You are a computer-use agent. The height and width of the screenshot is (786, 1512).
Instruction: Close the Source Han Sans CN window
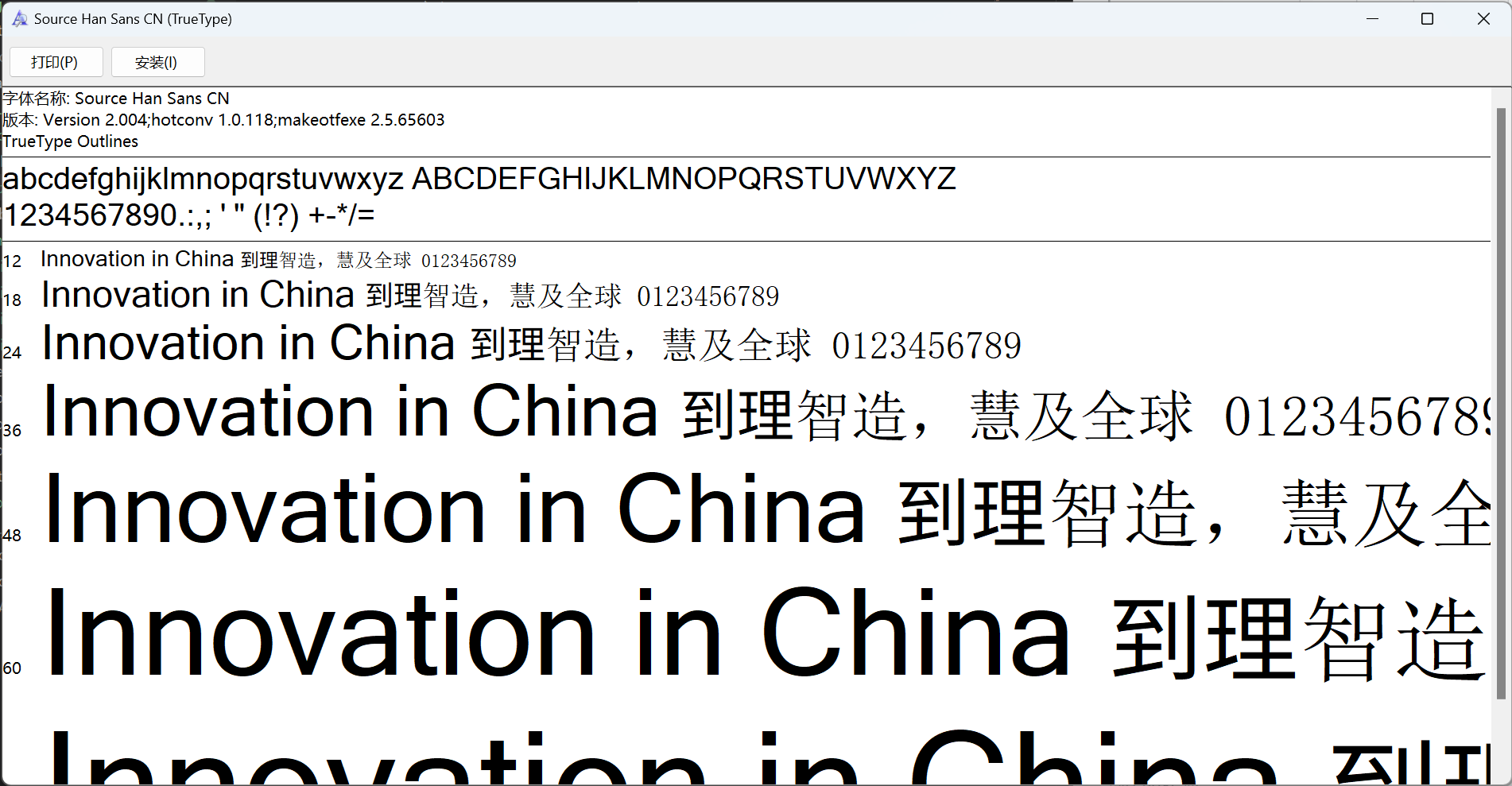1483,18
